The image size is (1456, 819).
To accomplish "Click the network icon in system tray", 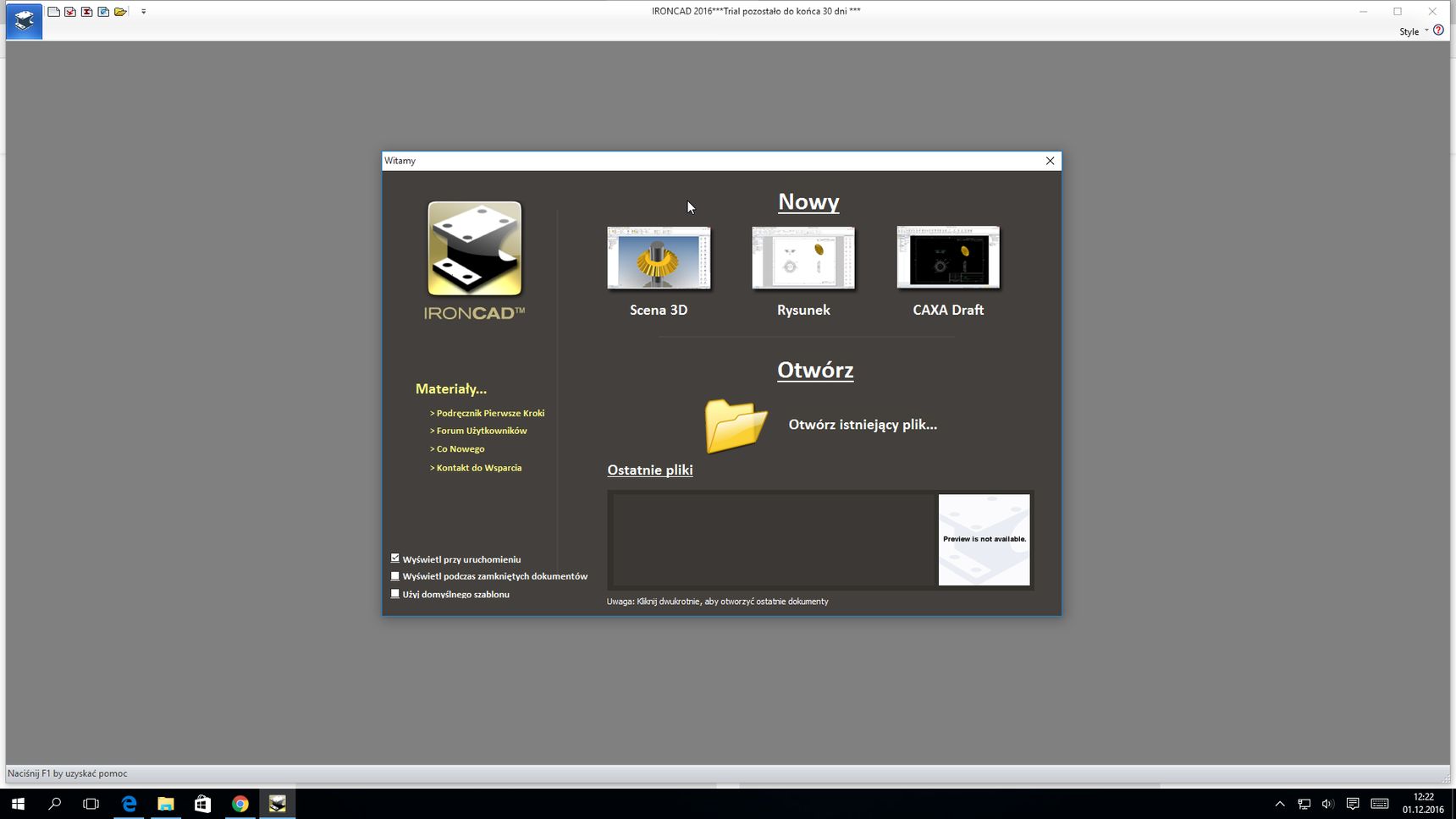I will click(1304, 804).
